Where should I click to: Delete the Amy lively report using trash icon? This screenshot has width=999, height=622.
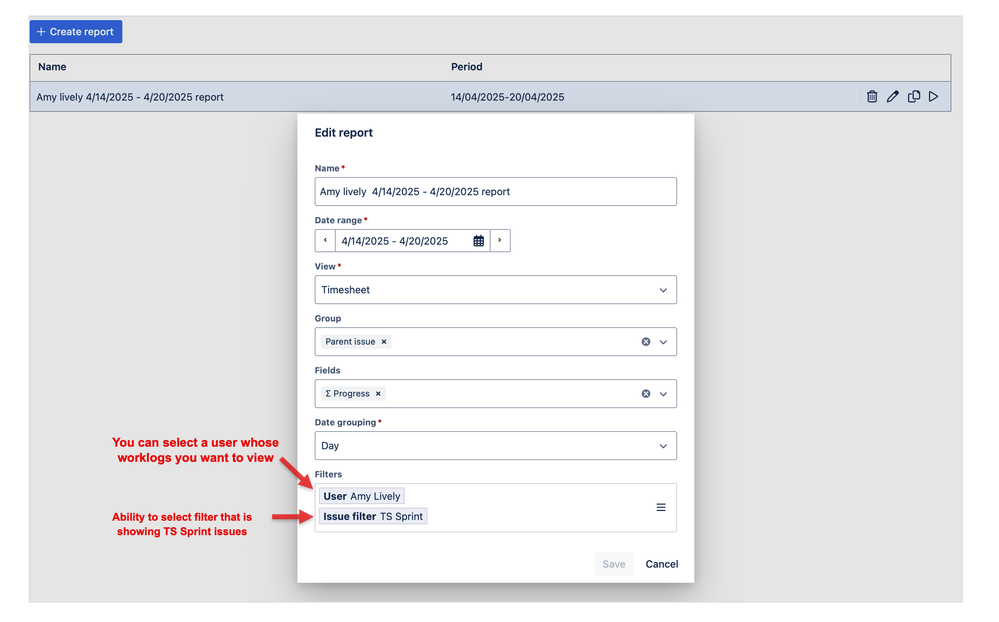pos(872,96)
